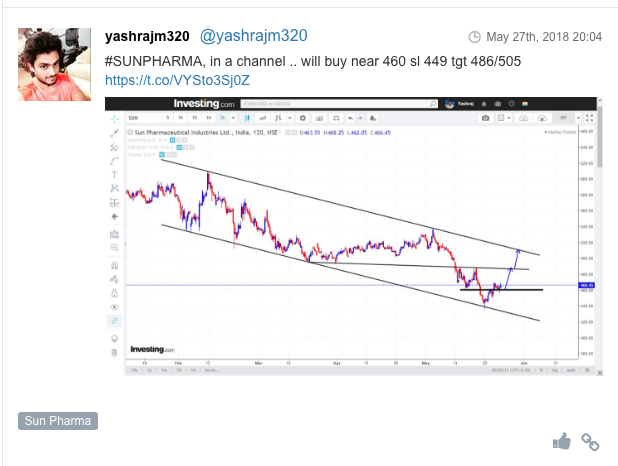The image size is (618, 466).
Task: Click the portfolio briefcase icon in header
Action: [x=498, y=104]
